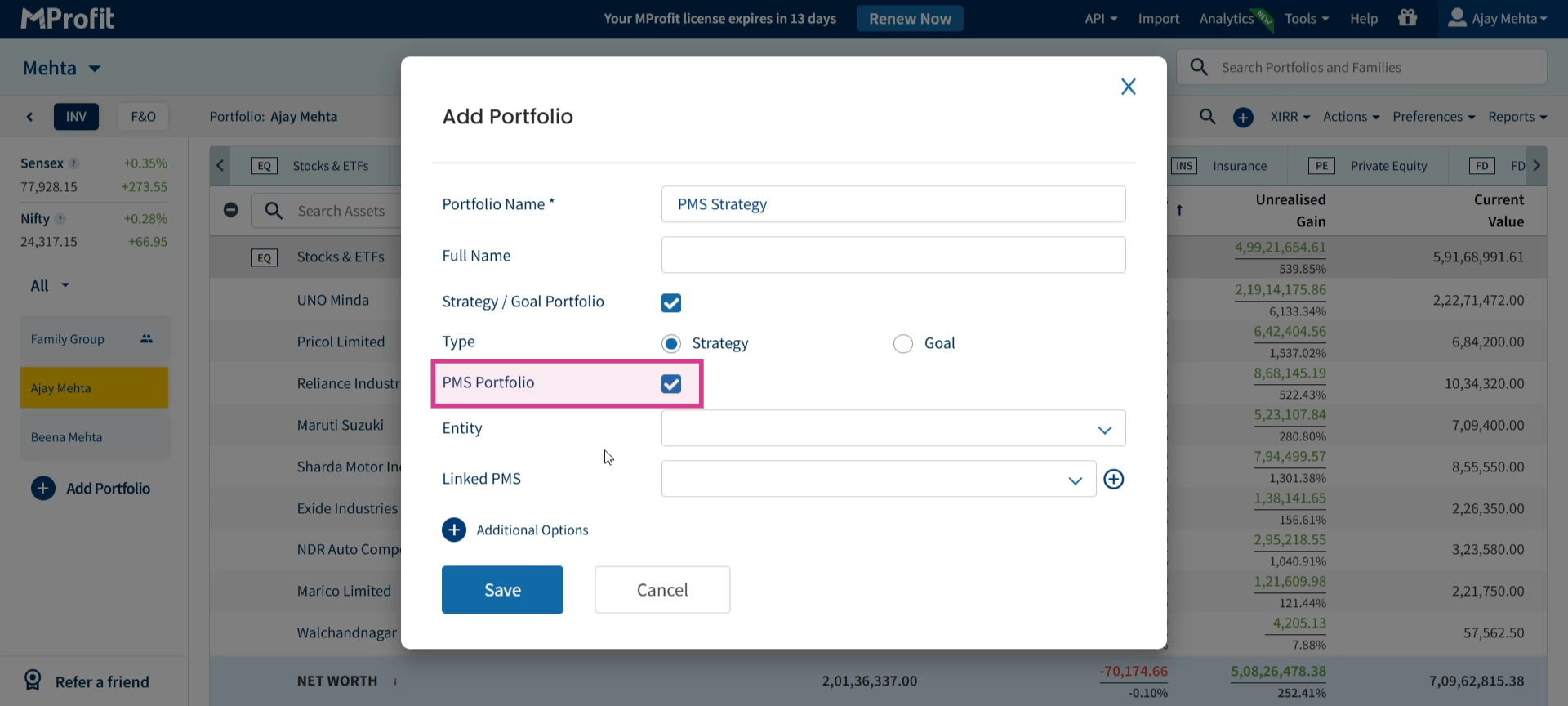The height and width of the screenshot is (706, 1568).
Task: Click the magnifier icon left of XIRR
Action: click(1208, 117)
